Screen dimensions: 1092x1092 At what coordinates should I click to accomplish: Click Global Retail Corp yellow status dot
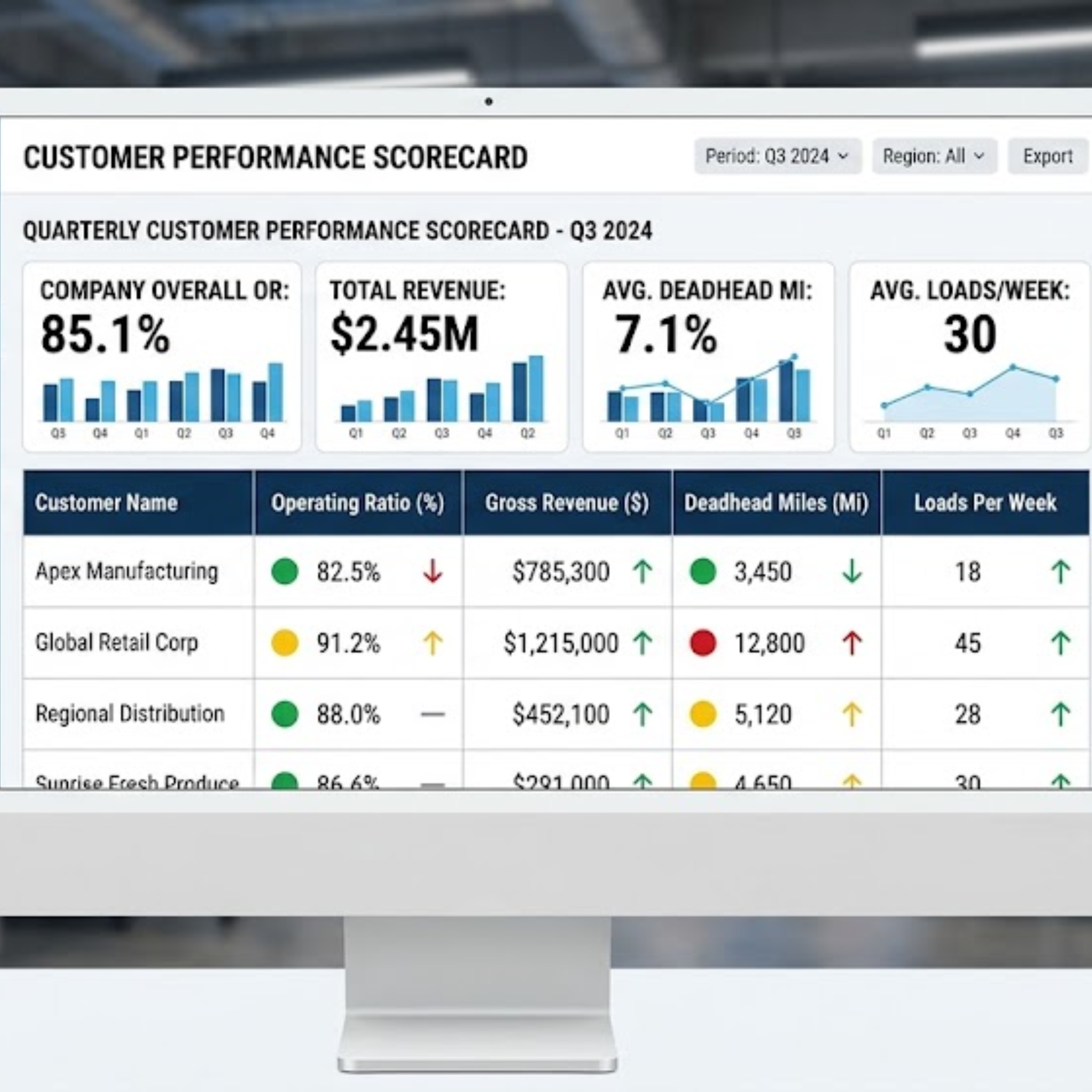pos(285,643)
